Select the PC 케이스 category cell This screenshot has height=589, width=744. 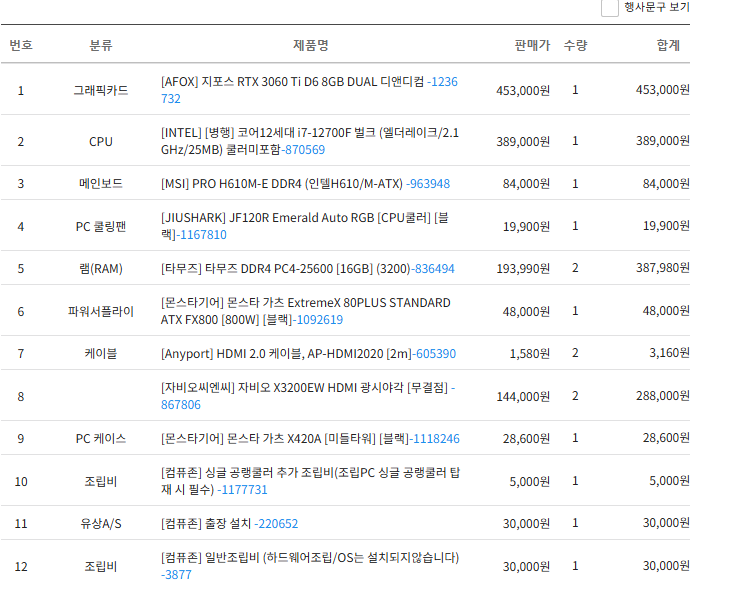click(x=101, y=439)
